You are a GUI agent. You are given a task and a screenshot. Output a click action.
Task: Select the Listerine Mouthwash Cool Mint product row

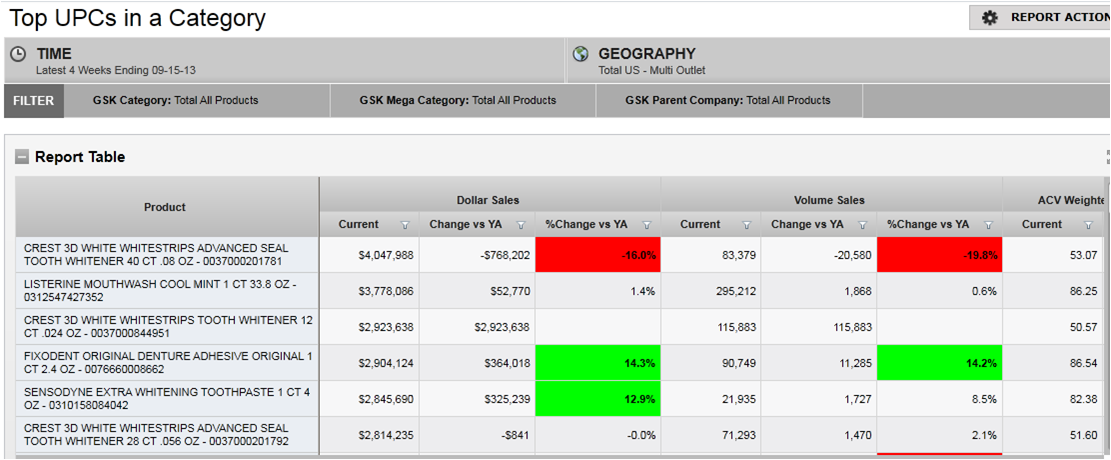coord(165,291)
